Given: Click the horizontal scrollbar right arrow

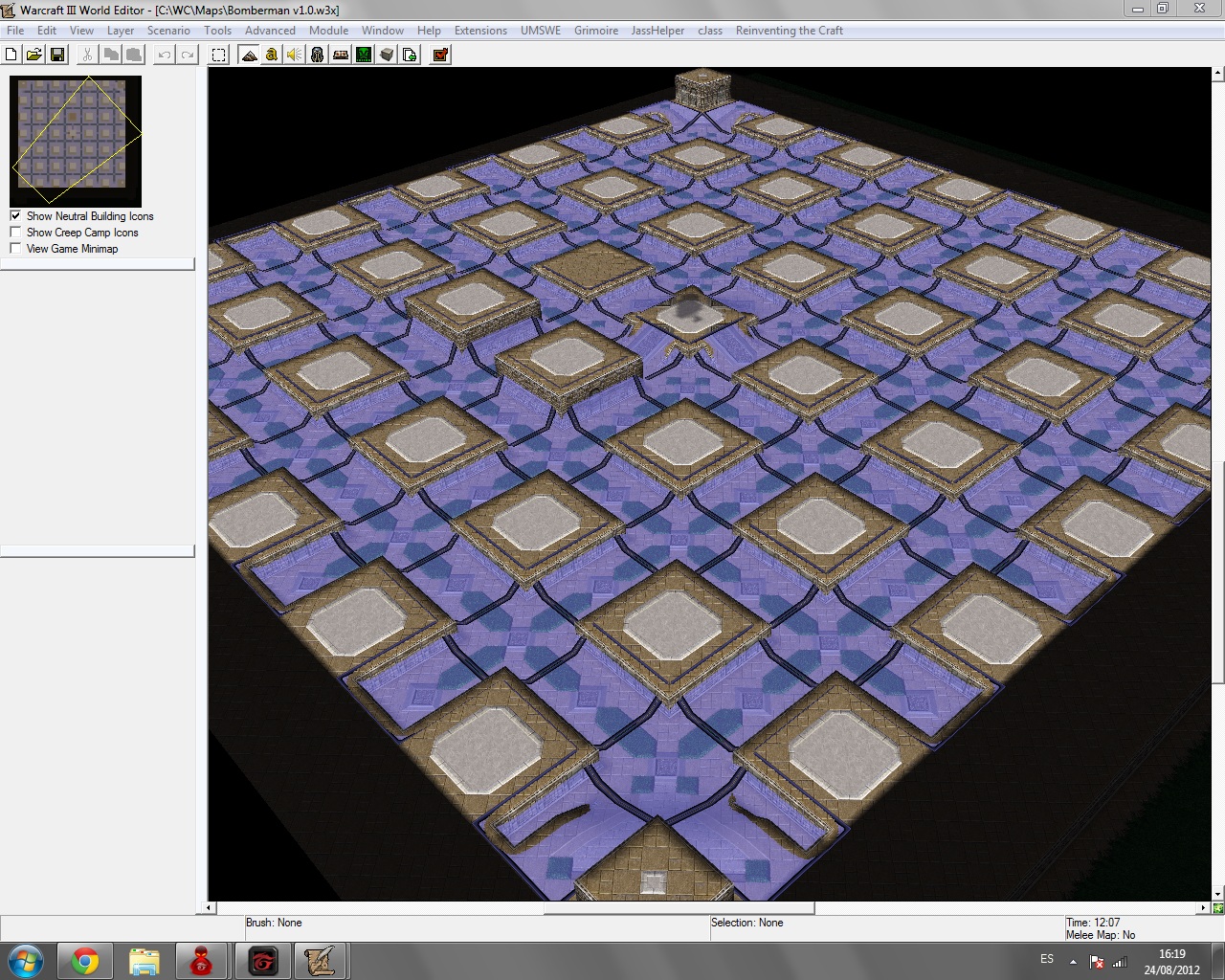Looking at the screenshot, I should (1204, 907).
